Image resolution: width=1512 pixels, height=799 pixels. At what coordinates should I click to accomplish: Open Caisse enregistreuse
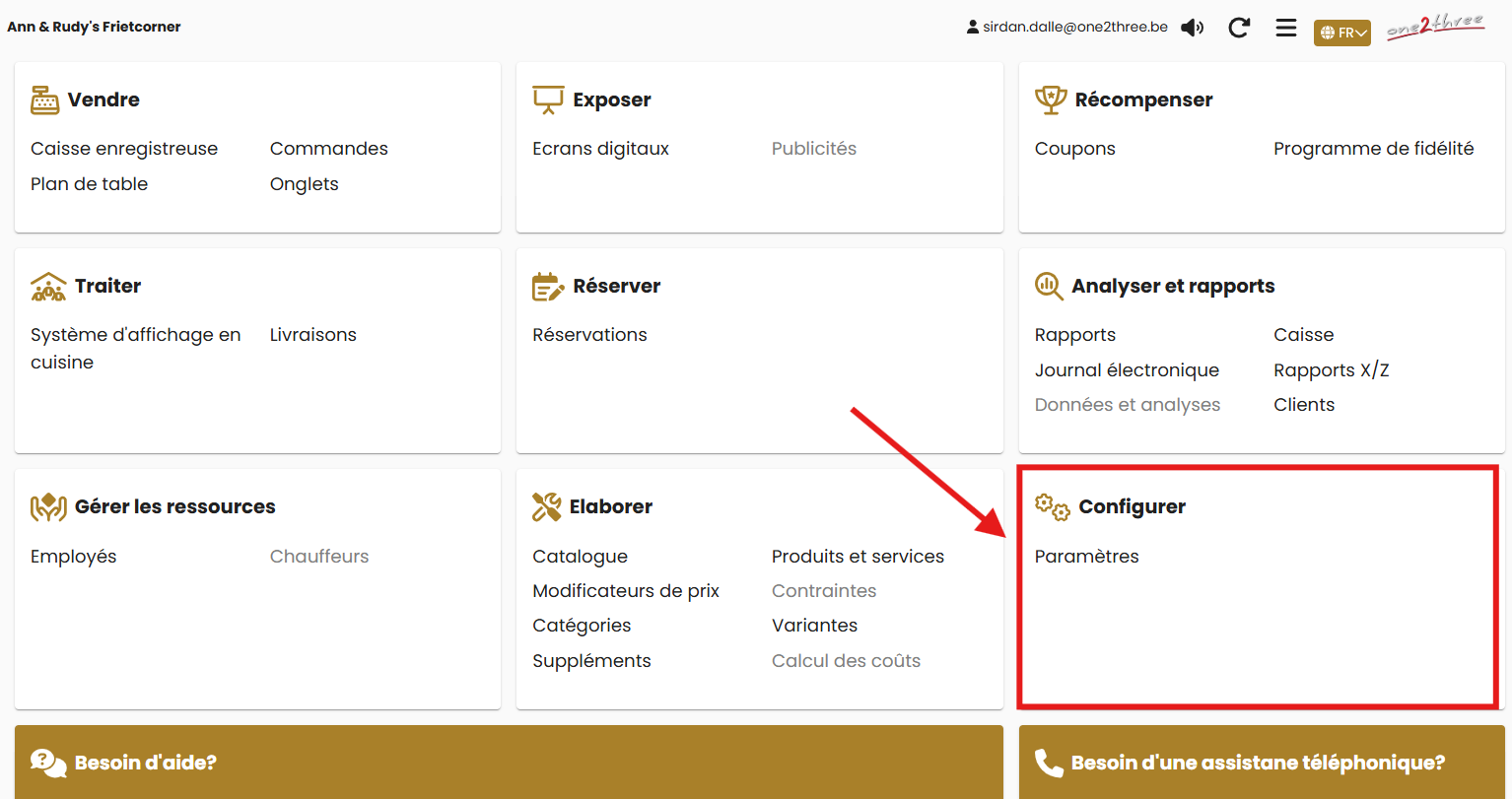pyautogui.click(x=124, y=149)
